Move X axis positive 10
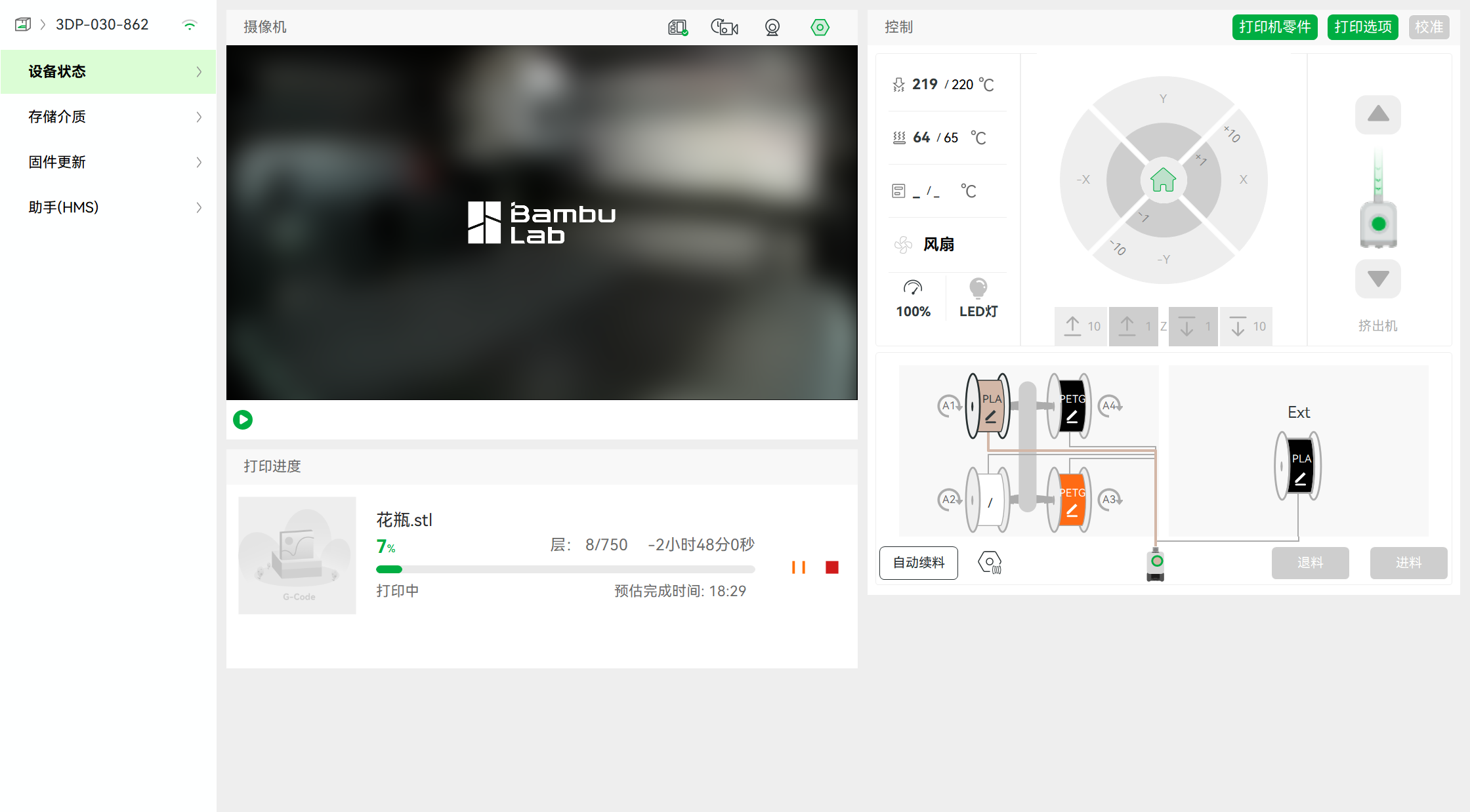Viewport: 1470px width, 812px height. click(x=1245, y=180)
